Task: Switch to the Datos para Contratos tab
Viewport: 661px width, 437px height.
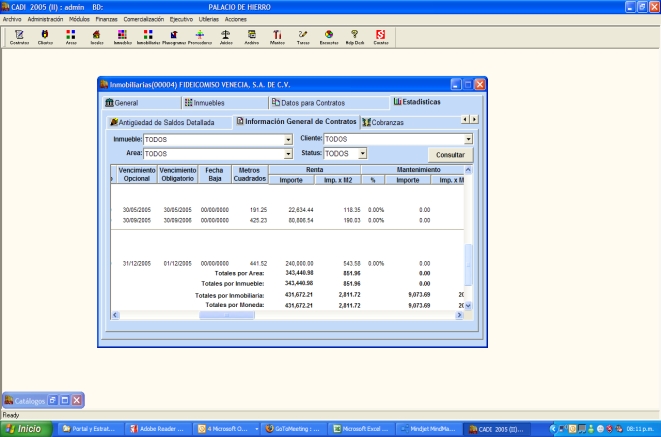Action: (310, 102)
